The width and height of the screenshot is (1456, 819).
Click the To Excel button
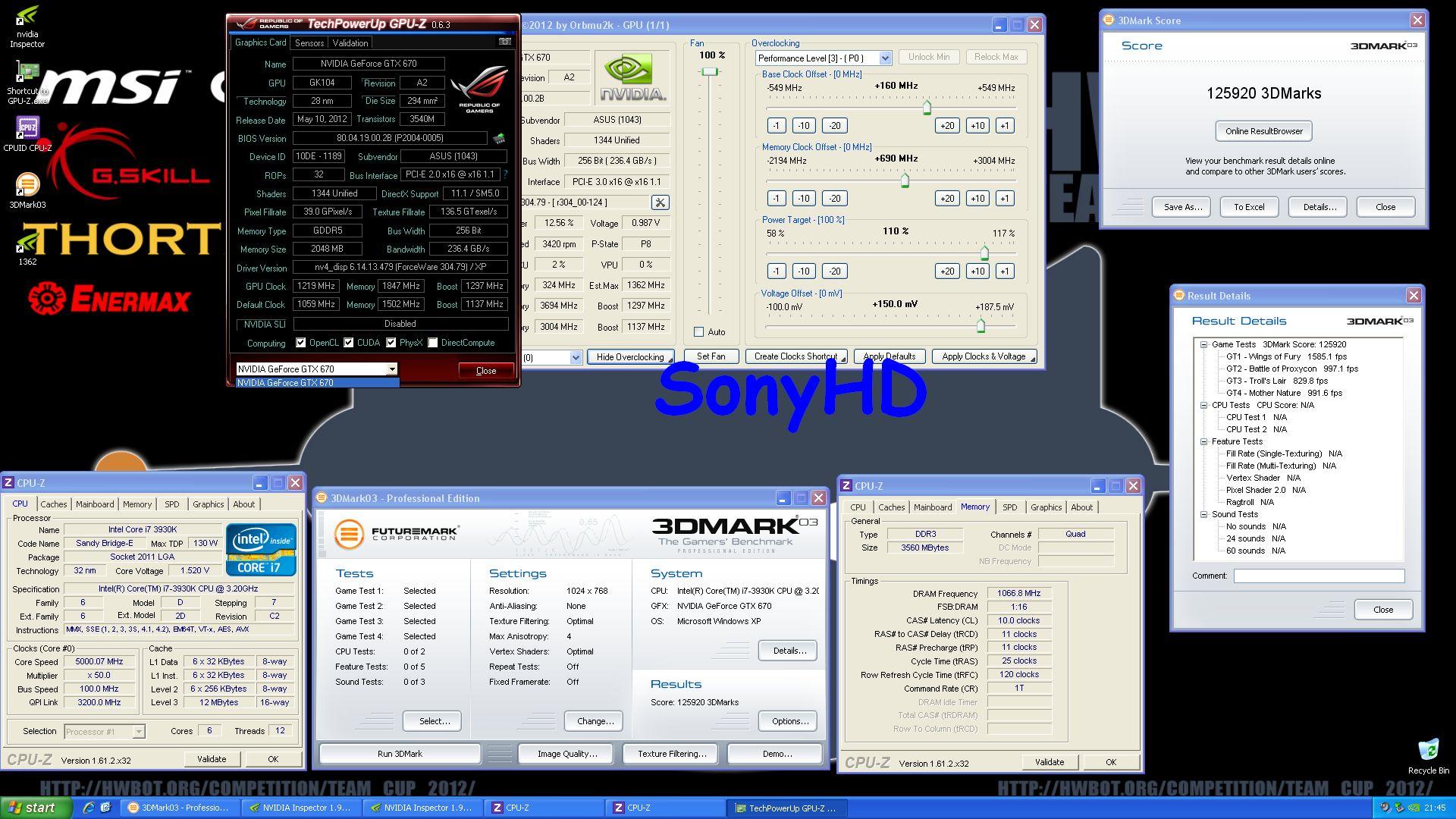[1248, 207]
